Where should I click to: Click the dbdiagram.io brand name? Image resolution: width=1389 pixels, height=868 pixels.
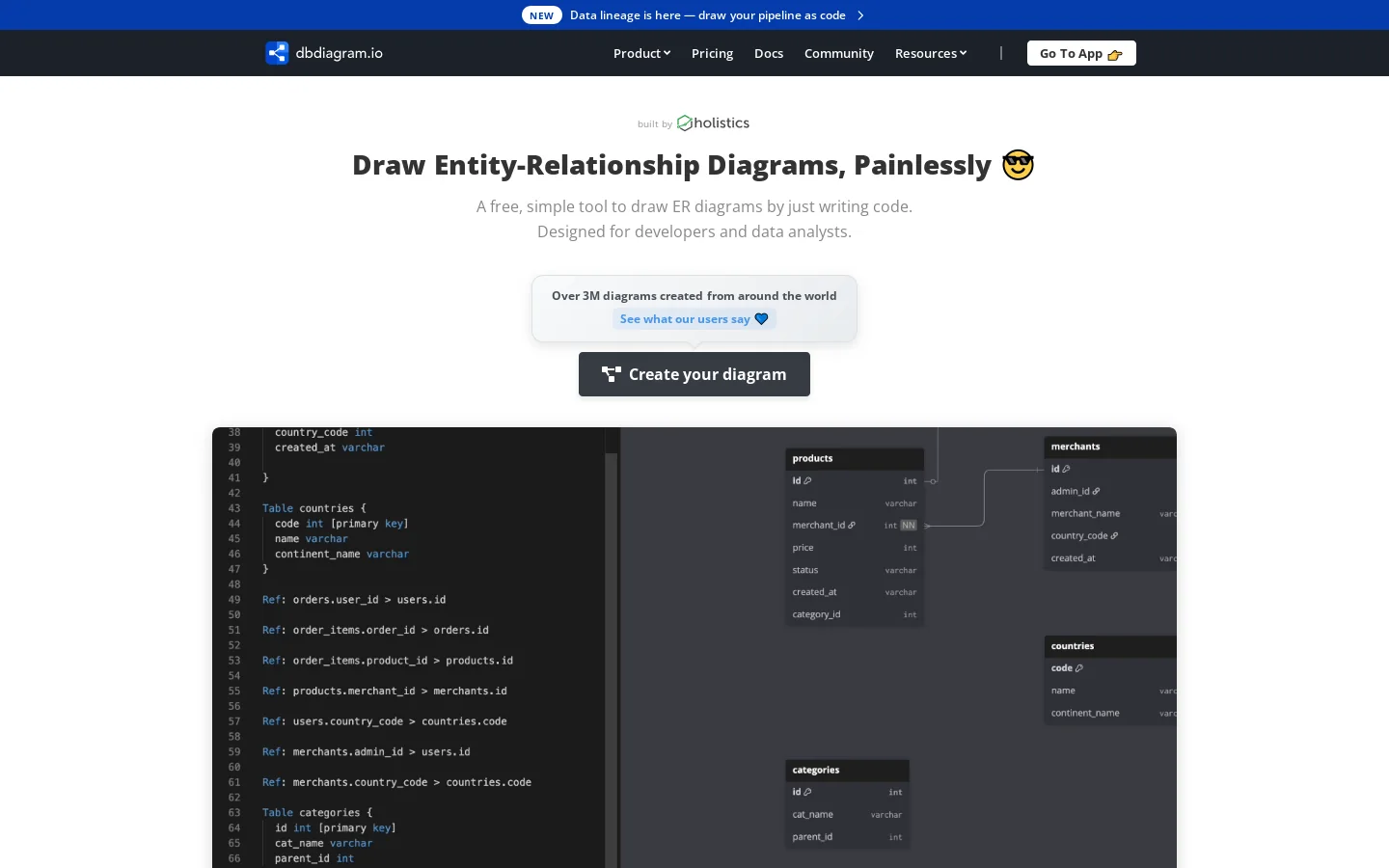340,53
